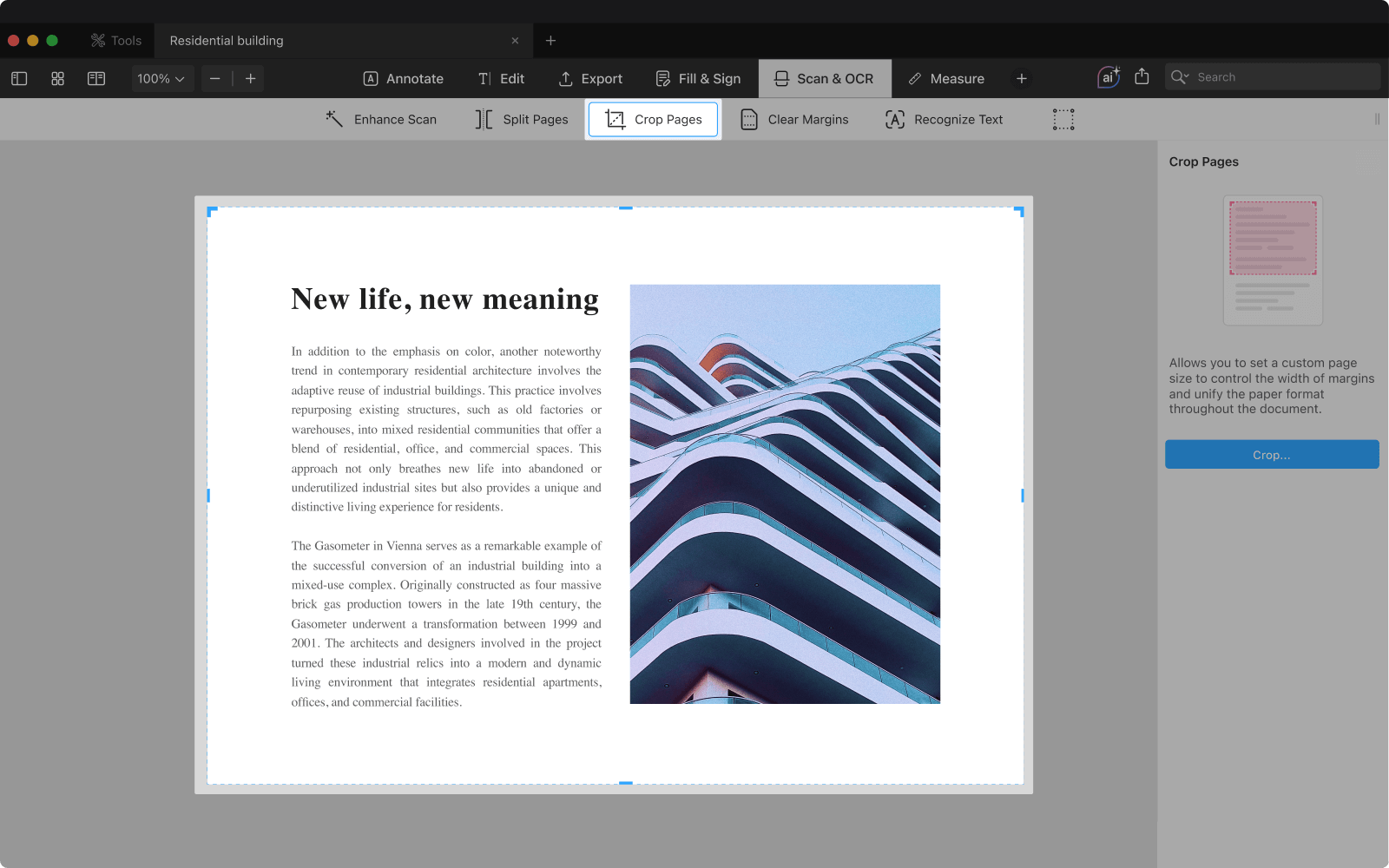Image resolution: width=1389 pixels, height=868 pixels.
Task: Select the Clear Margins tool
Action: pos(794,120)
